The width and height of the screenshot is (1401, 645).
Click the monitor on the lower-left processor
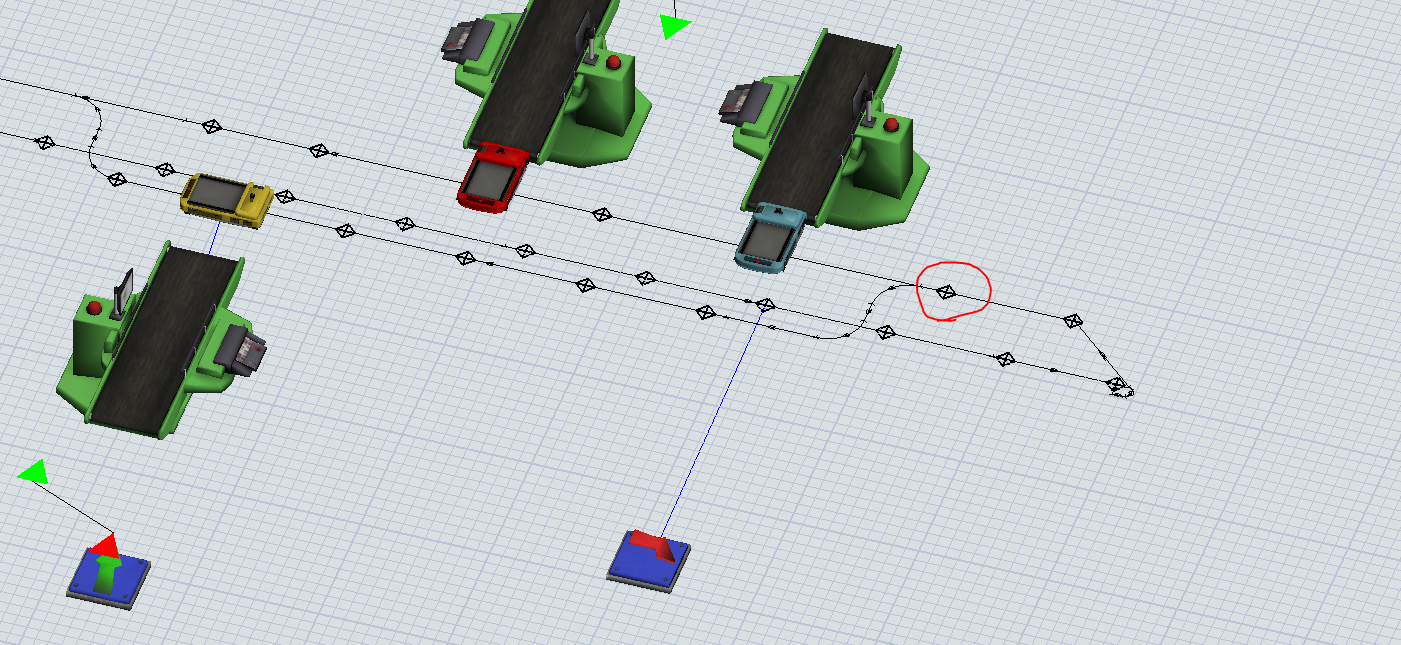coord(126,290)
